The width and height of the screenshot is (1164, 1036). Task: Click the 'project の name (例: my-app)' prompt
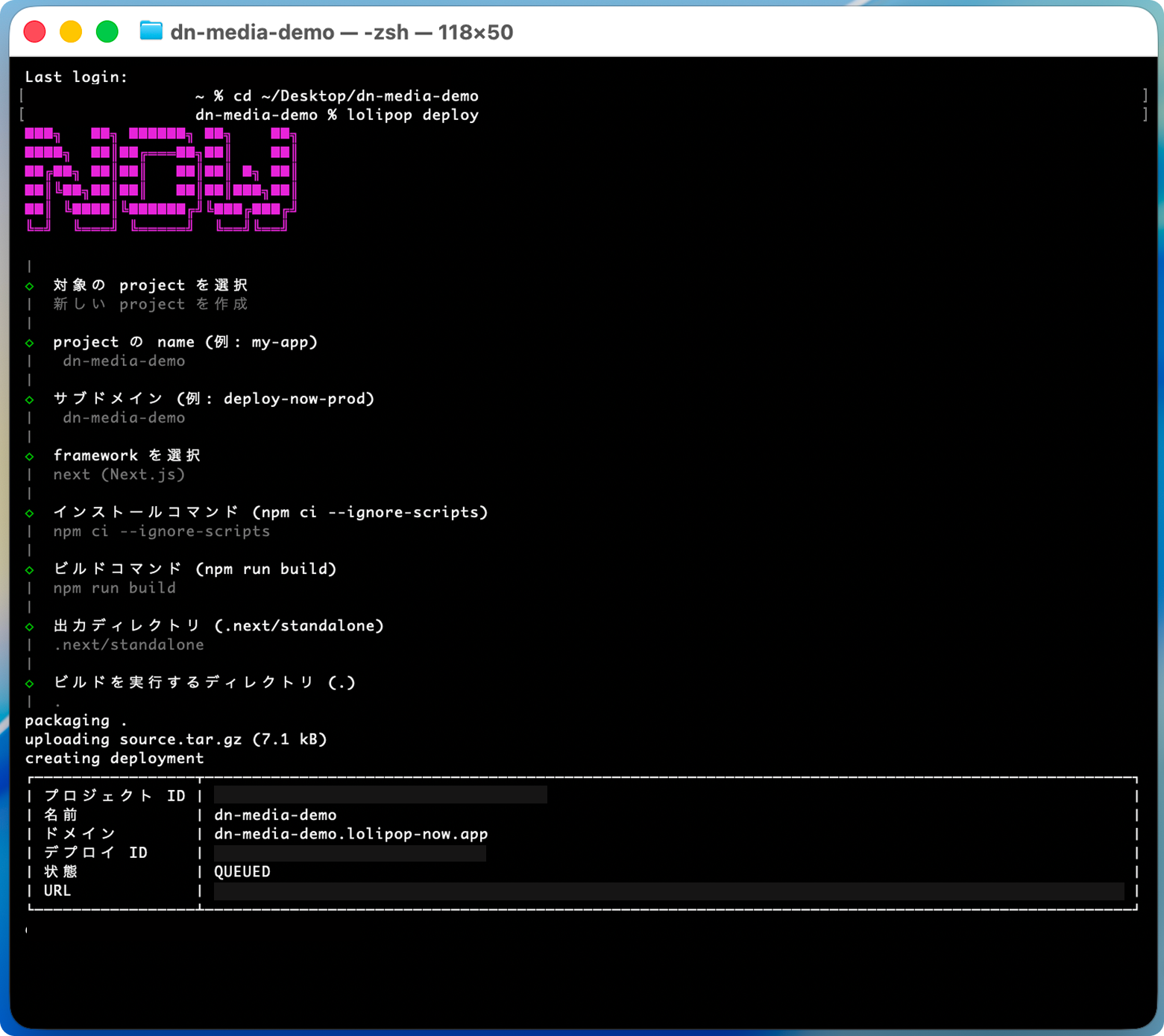point(185,341)
